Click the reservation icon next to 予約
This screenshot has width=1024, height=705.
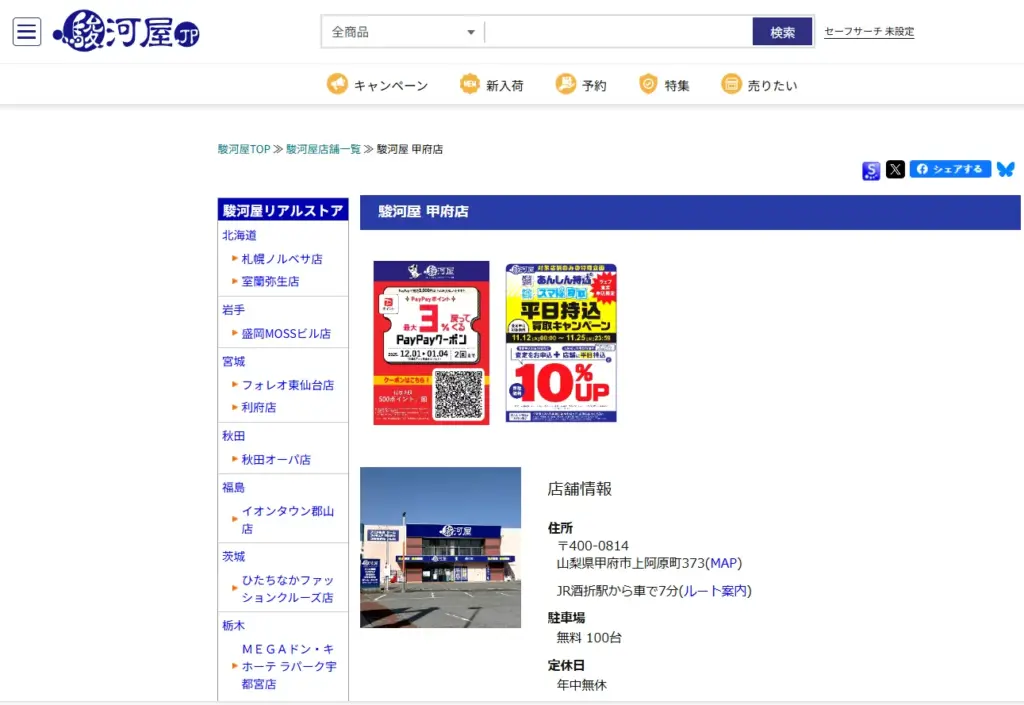pyautogui.click(x=566, y=85)
